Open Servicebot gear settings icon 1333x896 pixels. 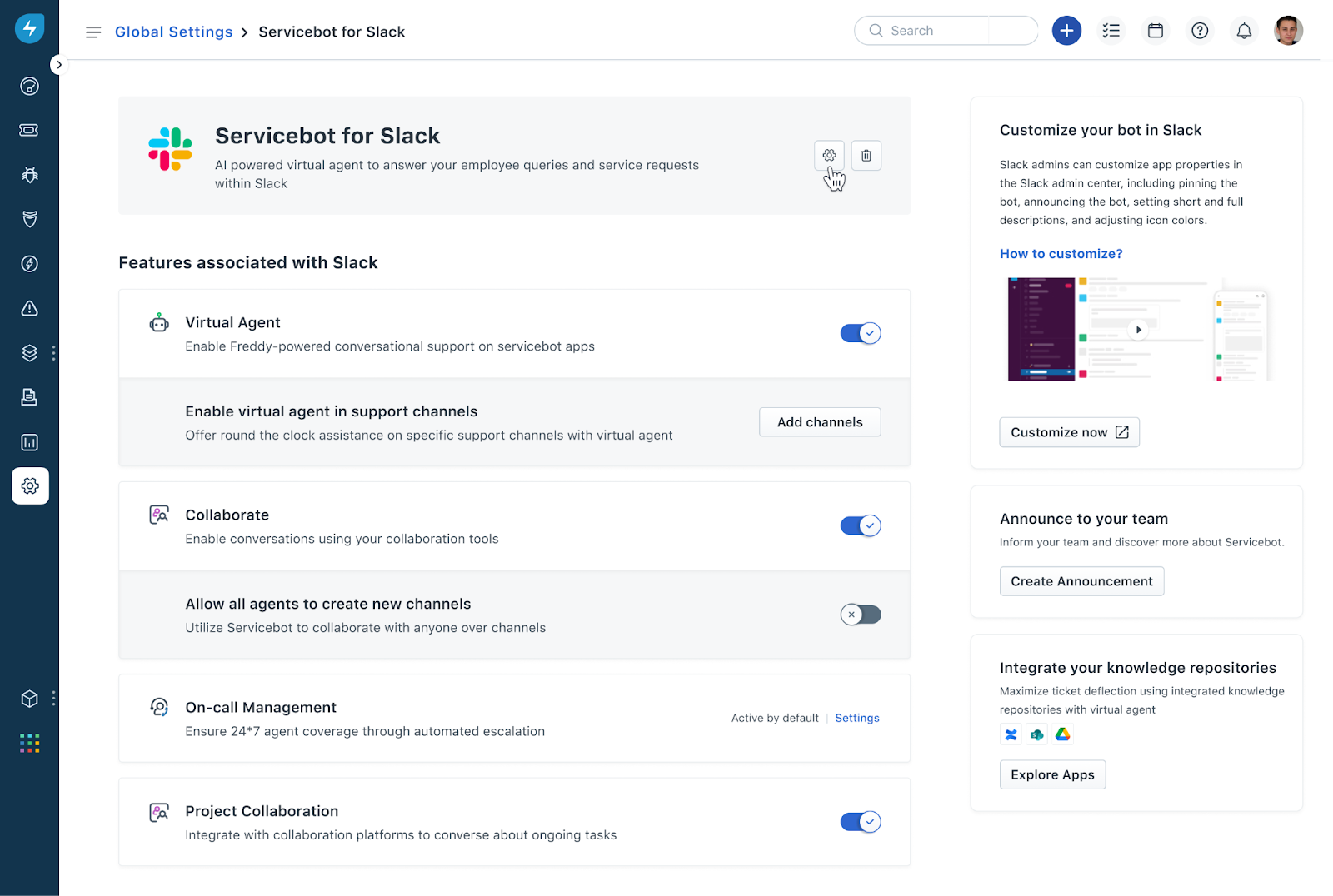click(x=829, y=155)
